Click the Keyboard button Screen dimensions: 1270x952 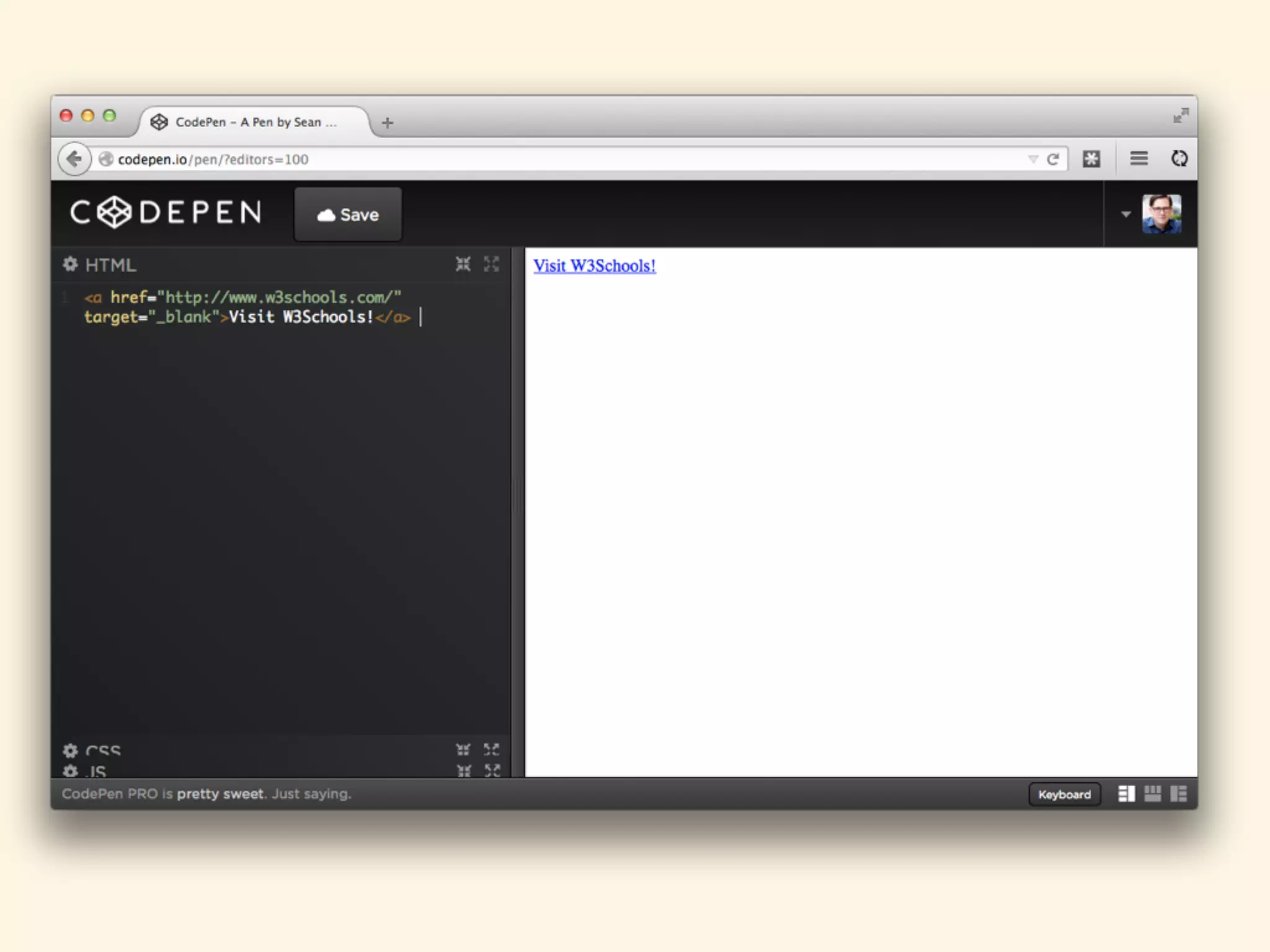(x=1064, y=795)
